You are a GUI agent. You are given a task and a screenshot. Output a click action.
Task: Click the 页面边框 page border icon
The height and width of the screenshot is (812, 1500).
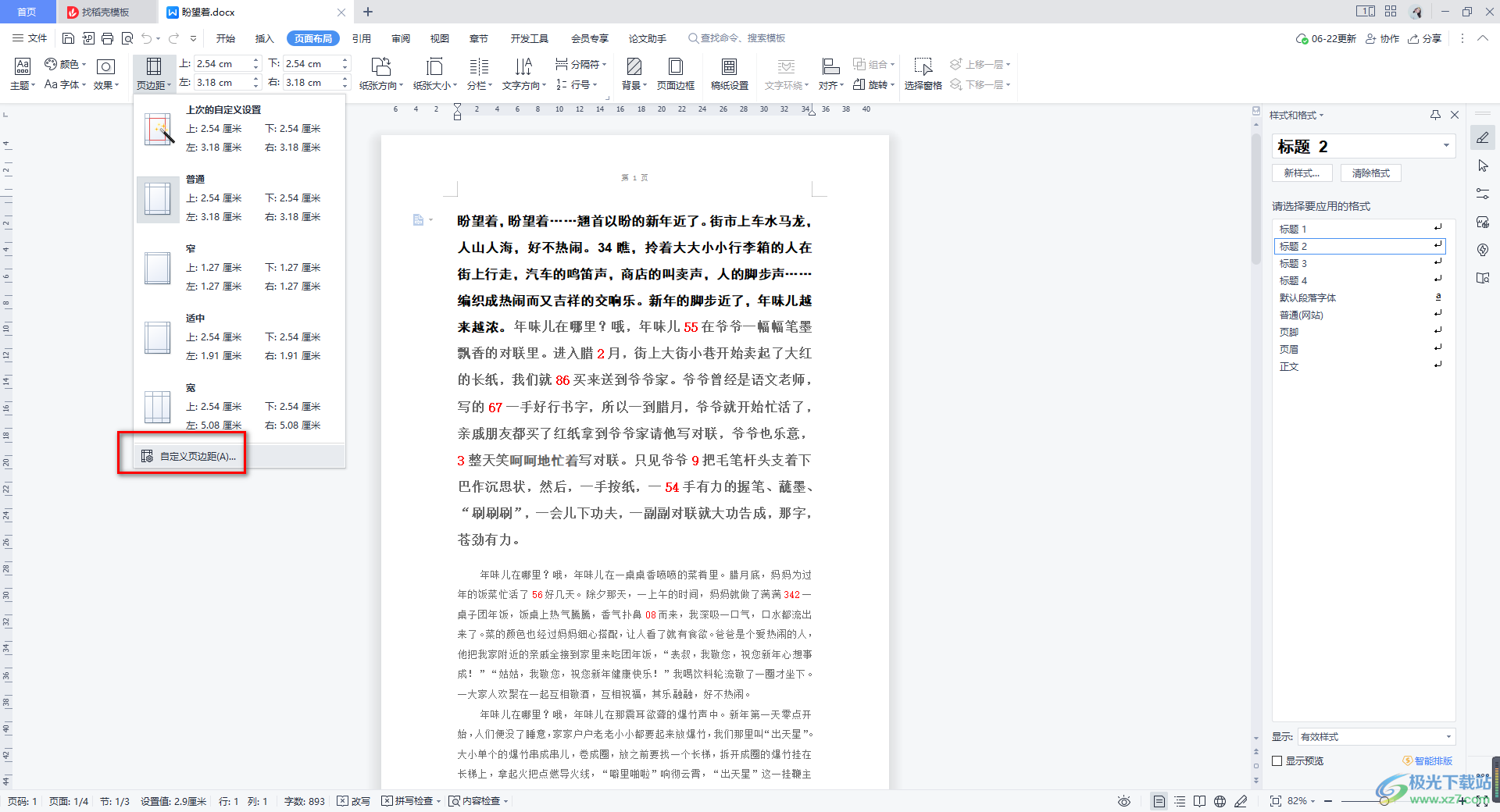(x=676, y=66)
